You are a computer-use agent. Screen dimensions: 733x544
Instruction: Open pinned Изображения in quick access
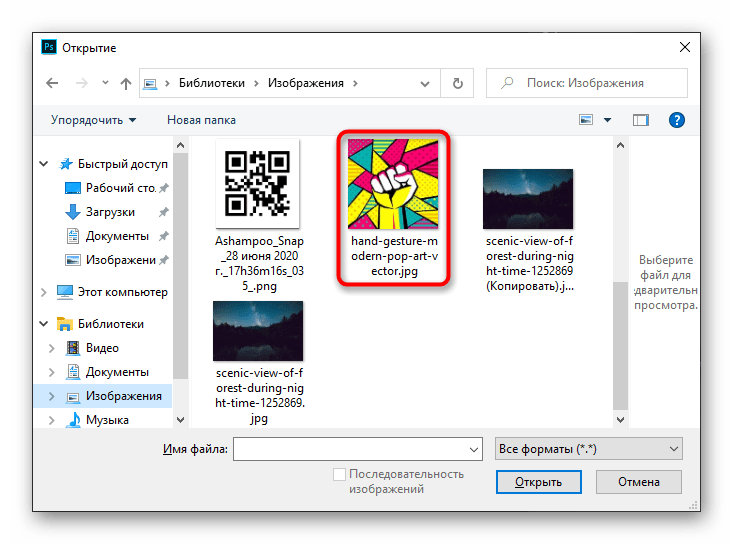coord(121,260)
